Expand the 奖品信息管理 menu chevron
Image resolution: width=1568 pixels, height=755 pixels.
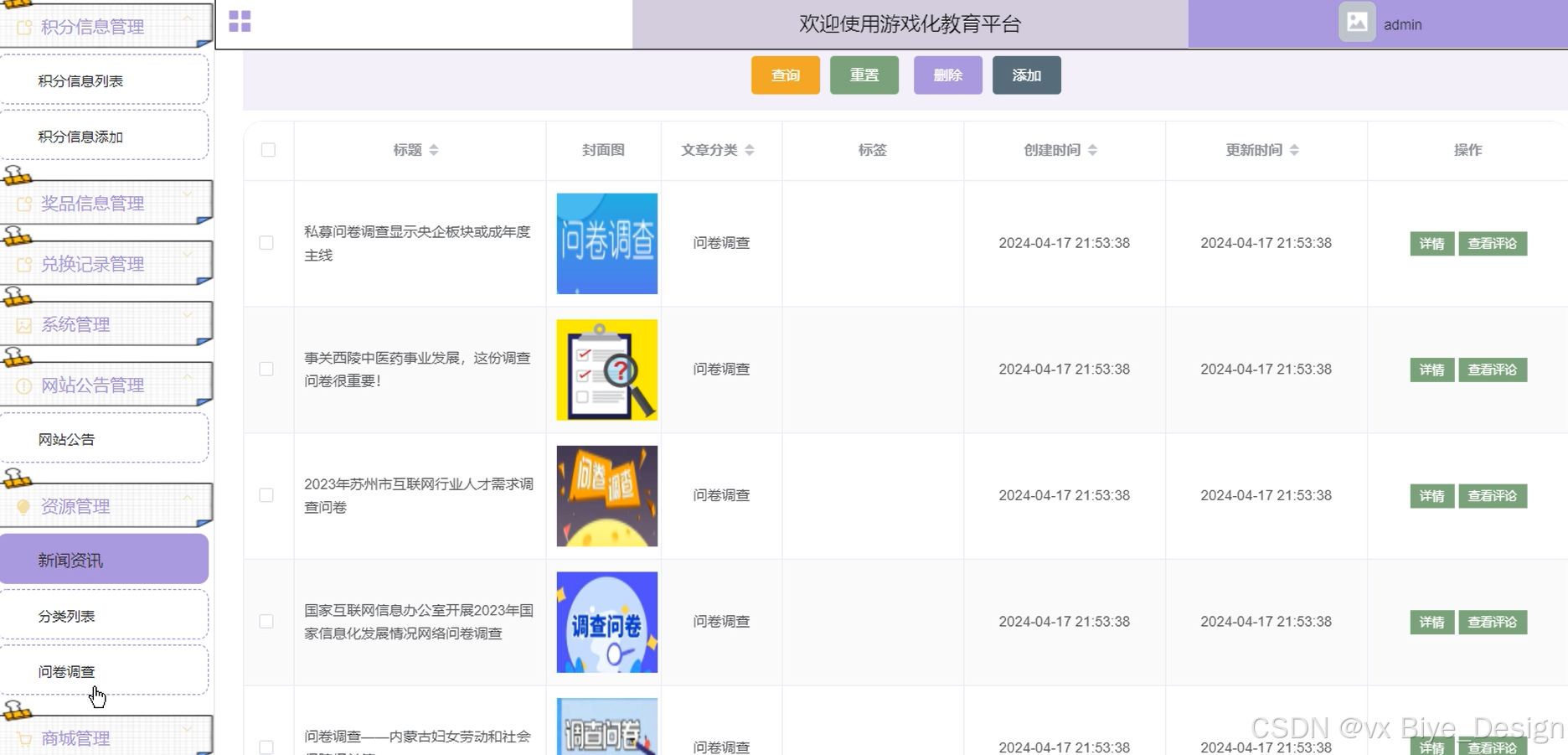tap(188, 194)
